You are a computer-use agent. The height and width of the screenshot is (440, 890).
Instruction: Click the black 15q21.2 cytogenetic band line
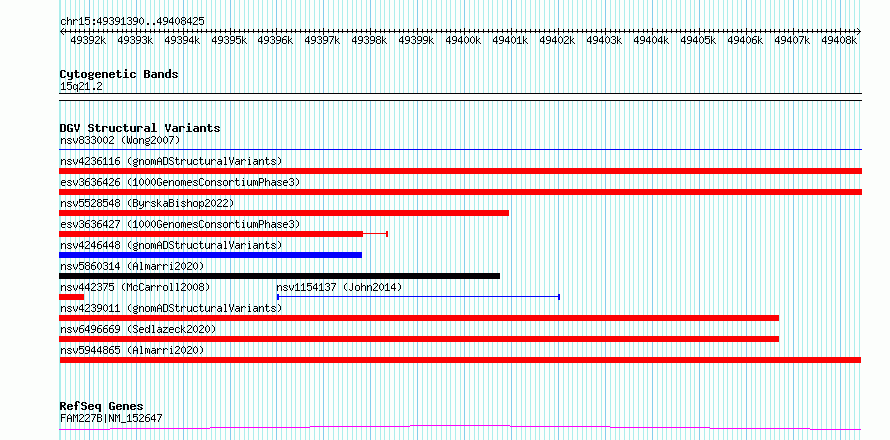[x=460, y=97]
